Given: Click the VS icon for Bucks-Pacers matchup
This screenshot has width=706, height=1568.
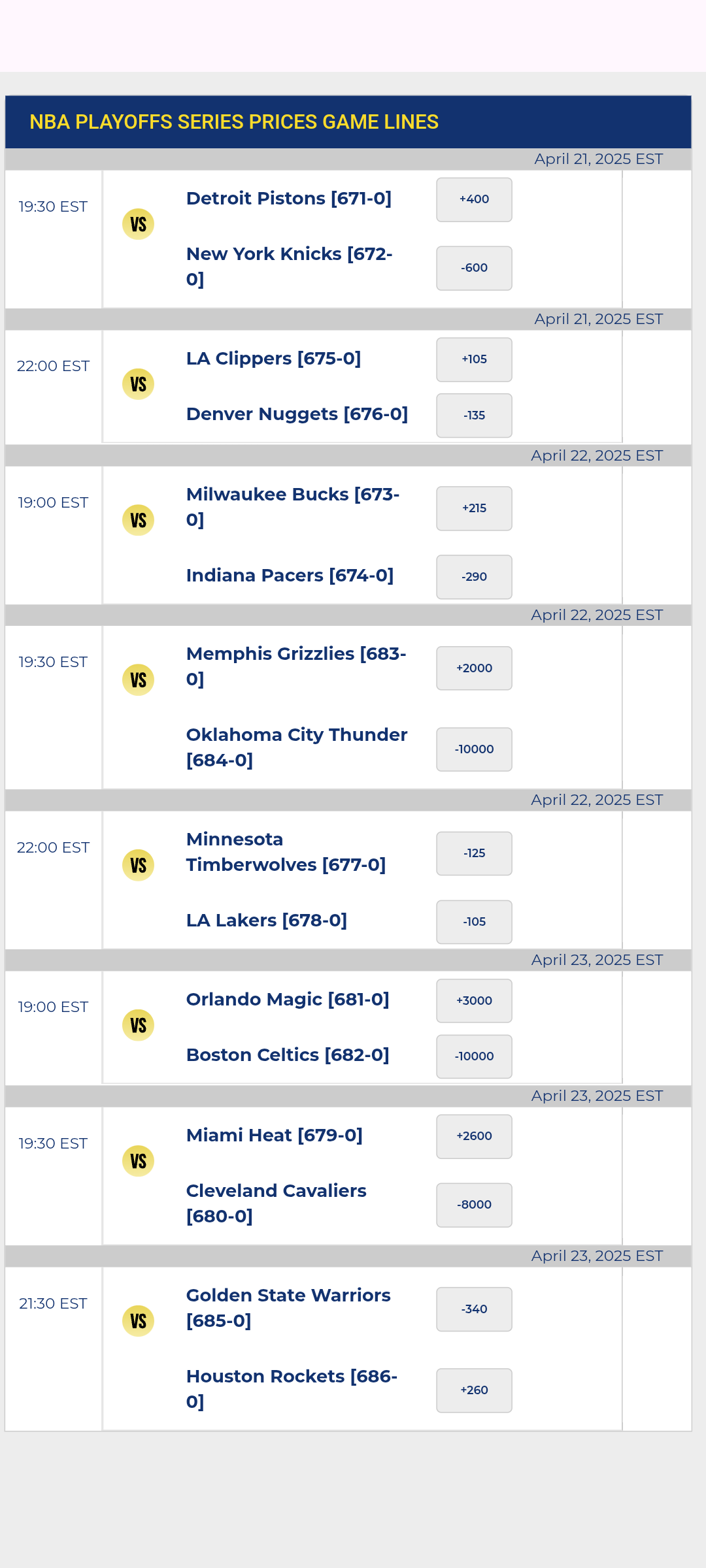Looking at the screenshot, I should [x=138, y=520].
